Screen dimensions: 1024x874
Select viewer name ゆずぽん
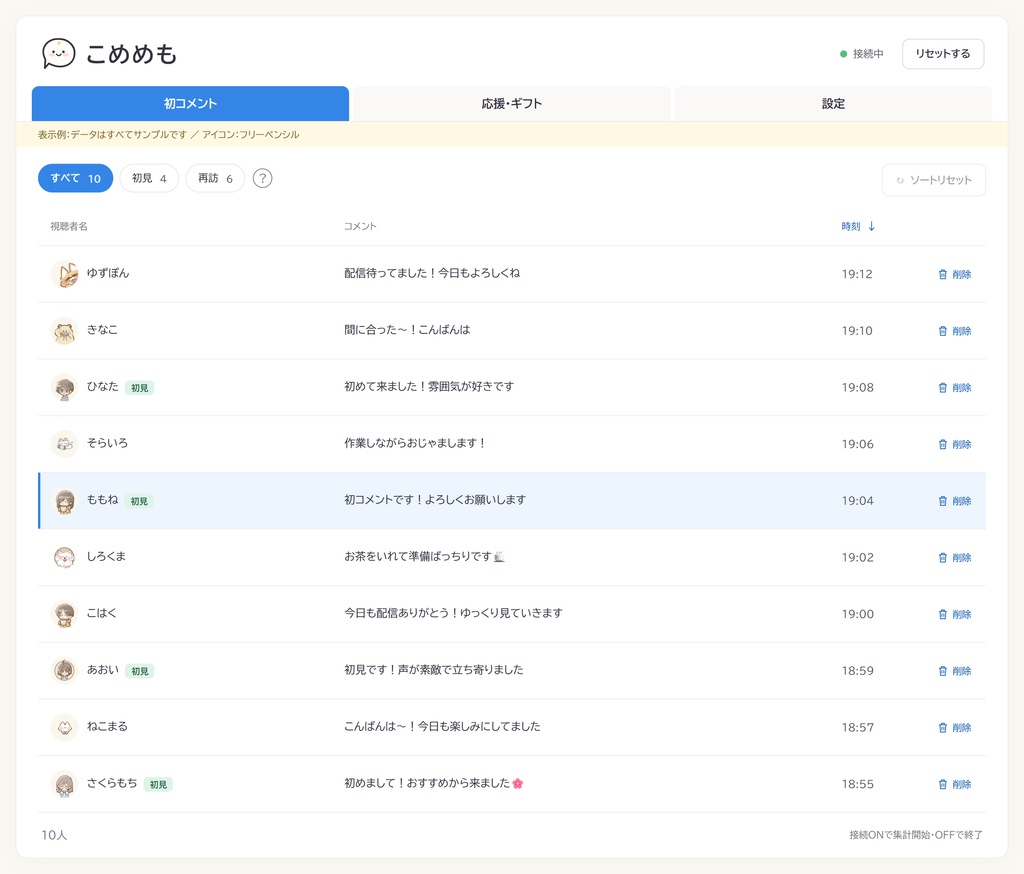point(108,273)
